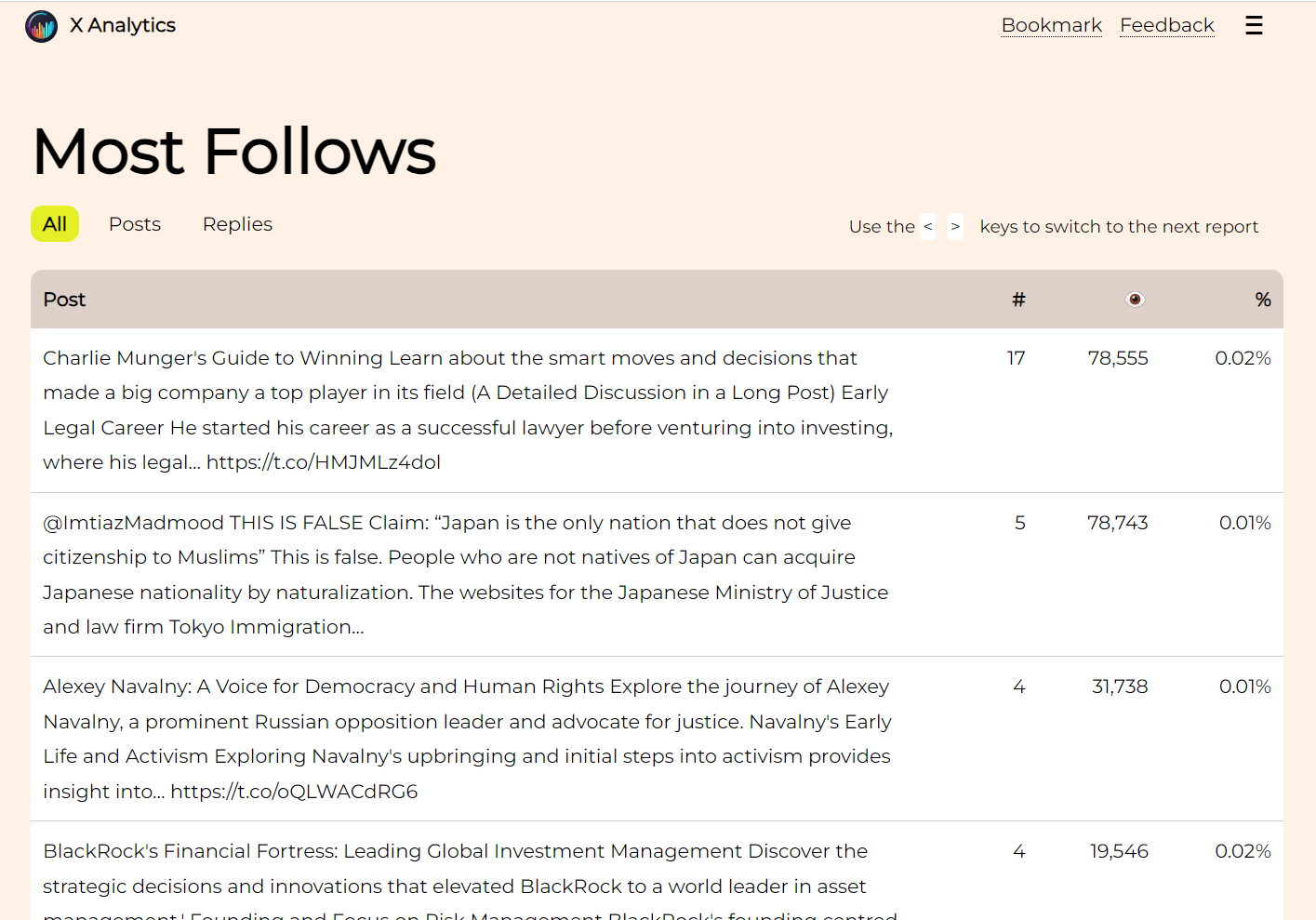The width and height of the screenshot is (1316, 920).
Task: Switch to the Replies filter tab
Action: click(x=237, y=224)
